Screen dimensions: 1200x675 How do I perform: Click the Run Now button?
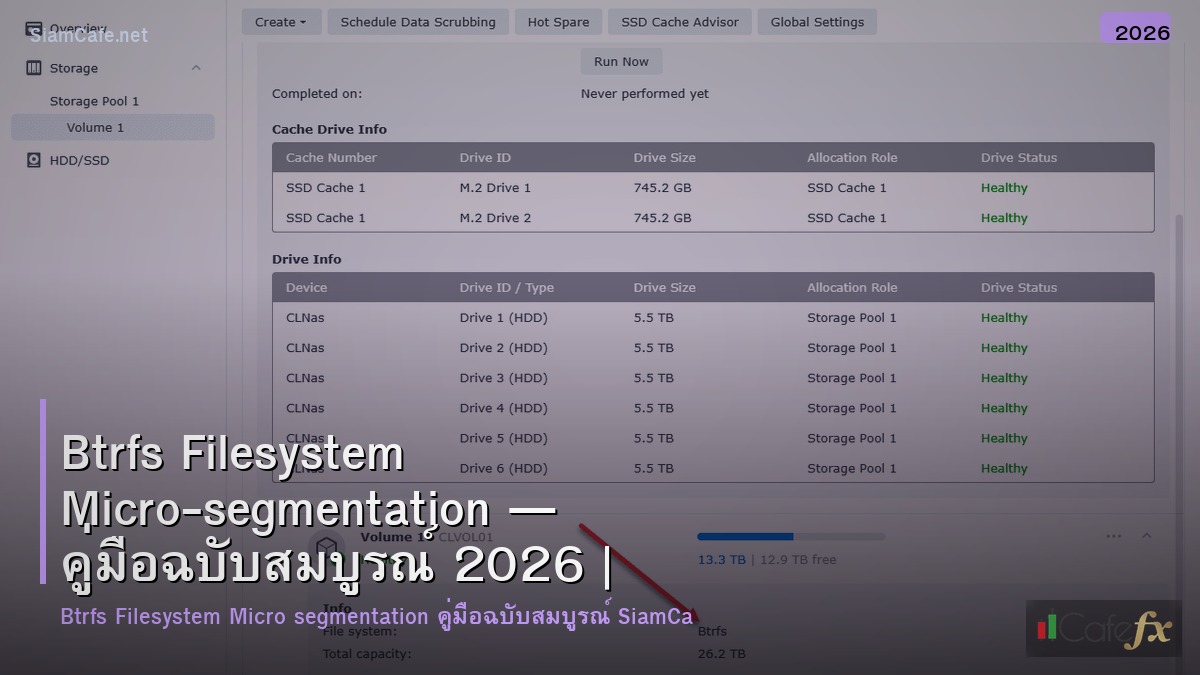pyautogui.click(x=621, y=61)
